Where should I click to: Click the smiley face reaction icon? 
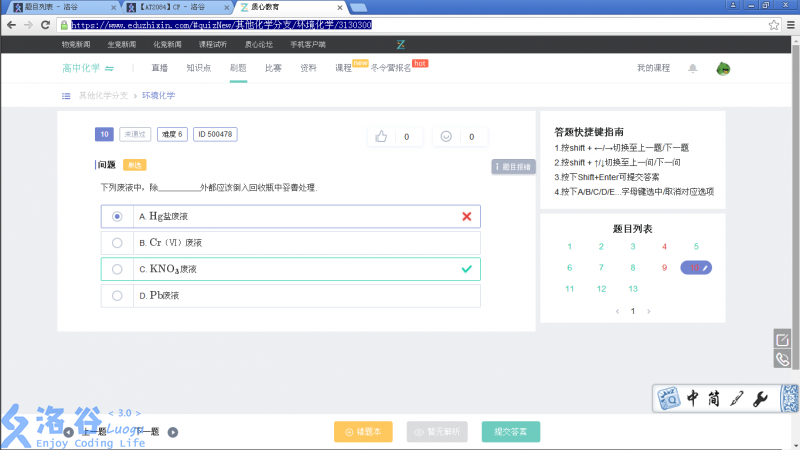click(446, 136)
